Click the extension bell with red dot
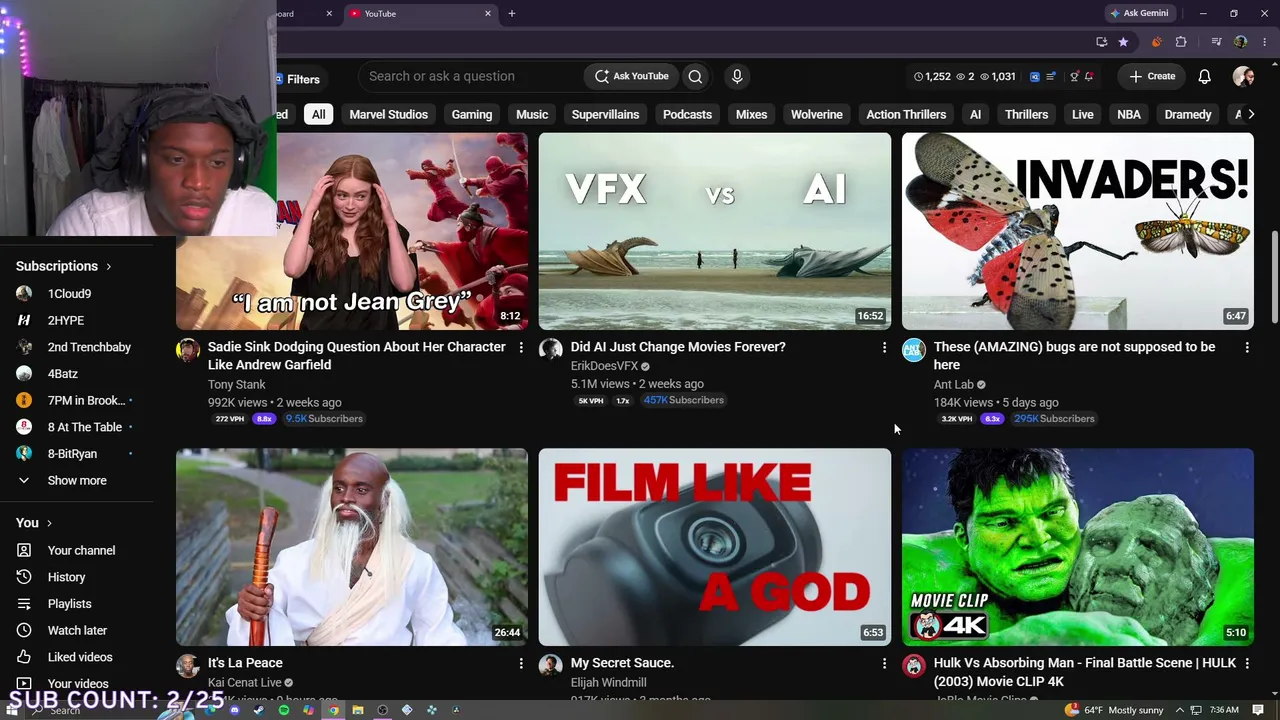Viewport: 1280px width, 720px height. (1089, 76)
